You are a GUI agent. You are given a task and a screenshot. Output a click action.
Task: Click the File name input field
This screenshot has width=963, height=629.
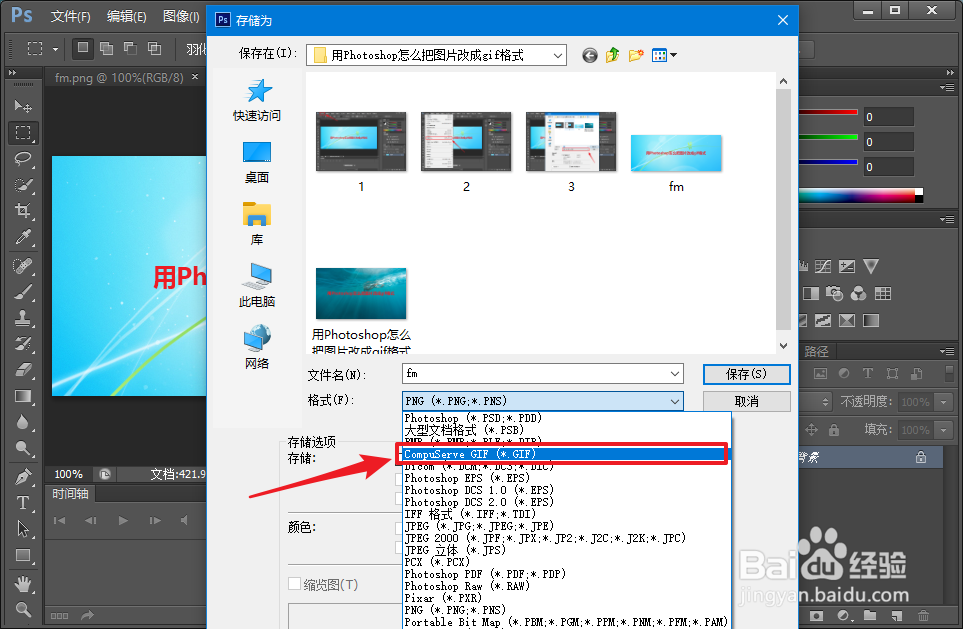534,373
